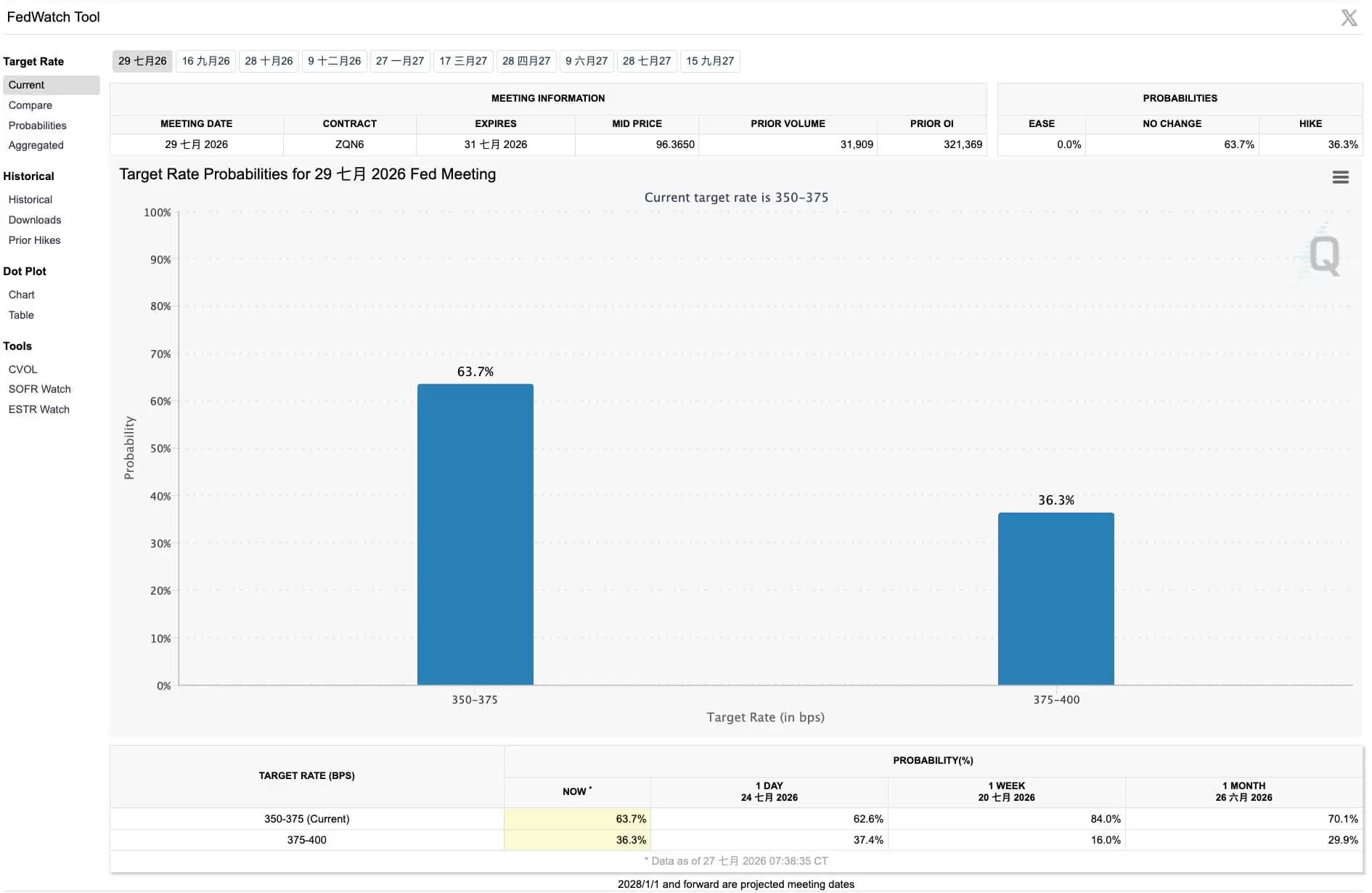
Task: Select the 28 四月27 meeting tab
Action: [526, 61]
